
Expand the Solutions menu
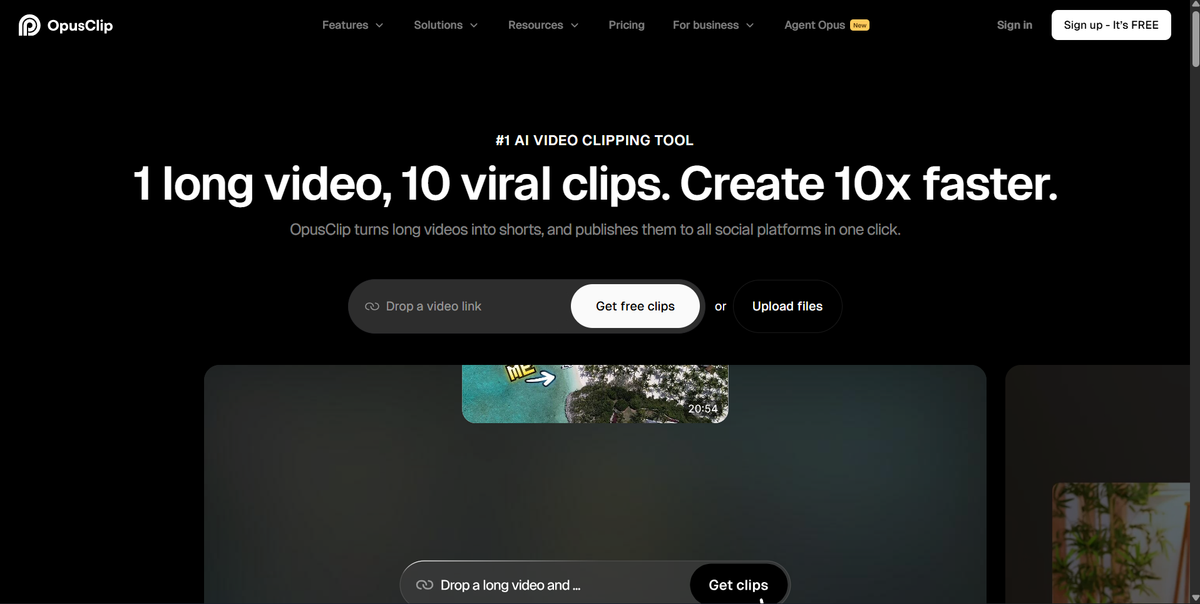(x=446, y=25)
